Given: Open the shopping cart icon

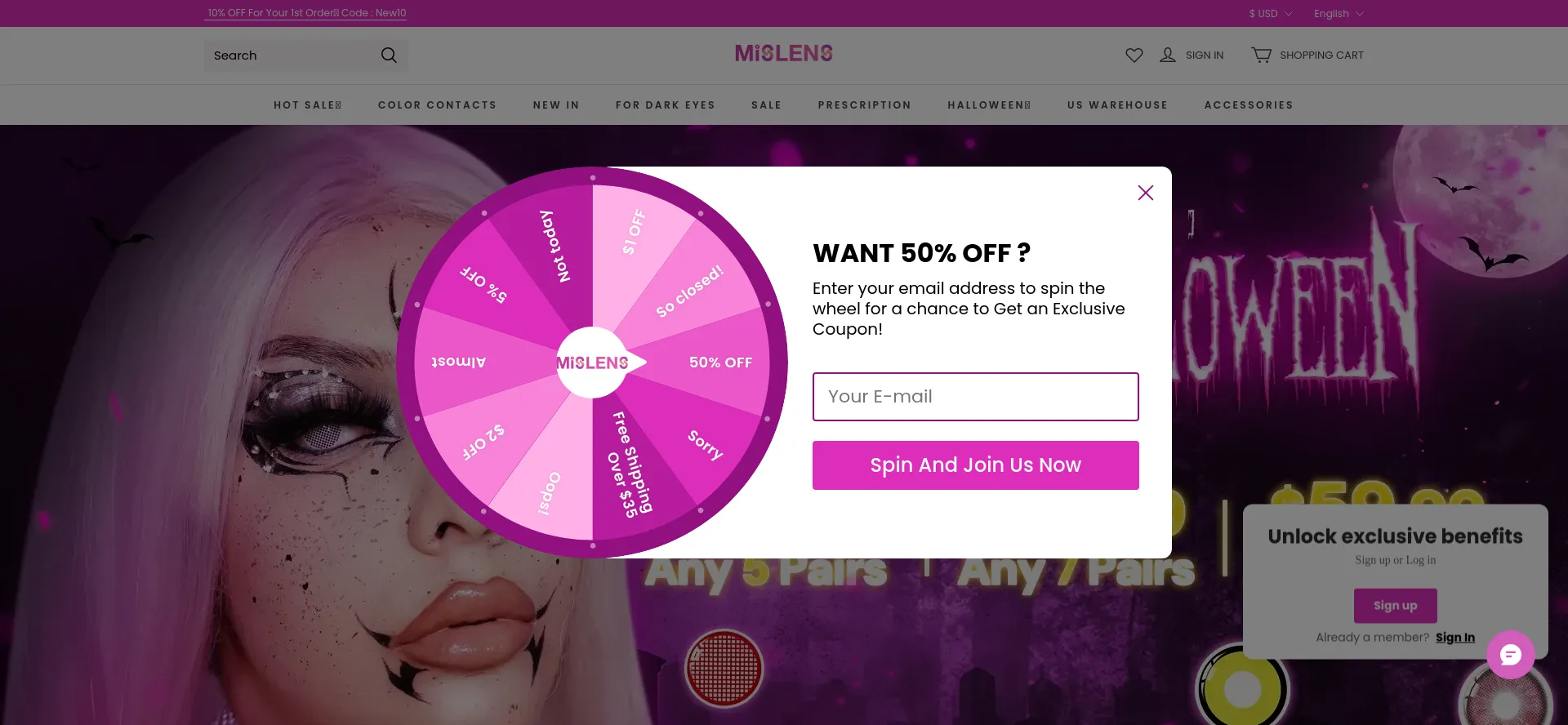Looking at the screenshot, I should pos(1261,56).
